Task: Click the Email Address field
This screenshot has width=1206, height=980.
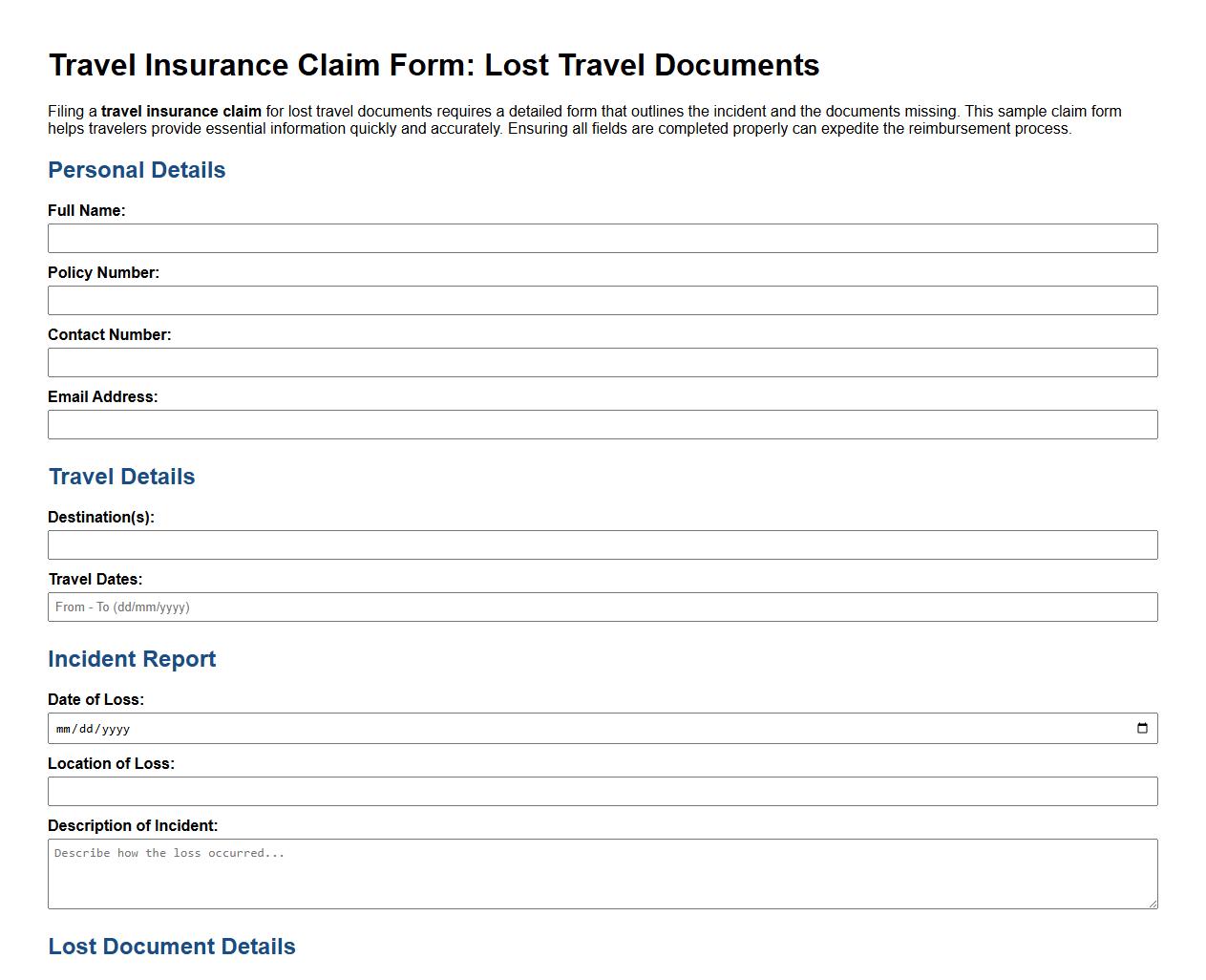Action: coord(602,424)
